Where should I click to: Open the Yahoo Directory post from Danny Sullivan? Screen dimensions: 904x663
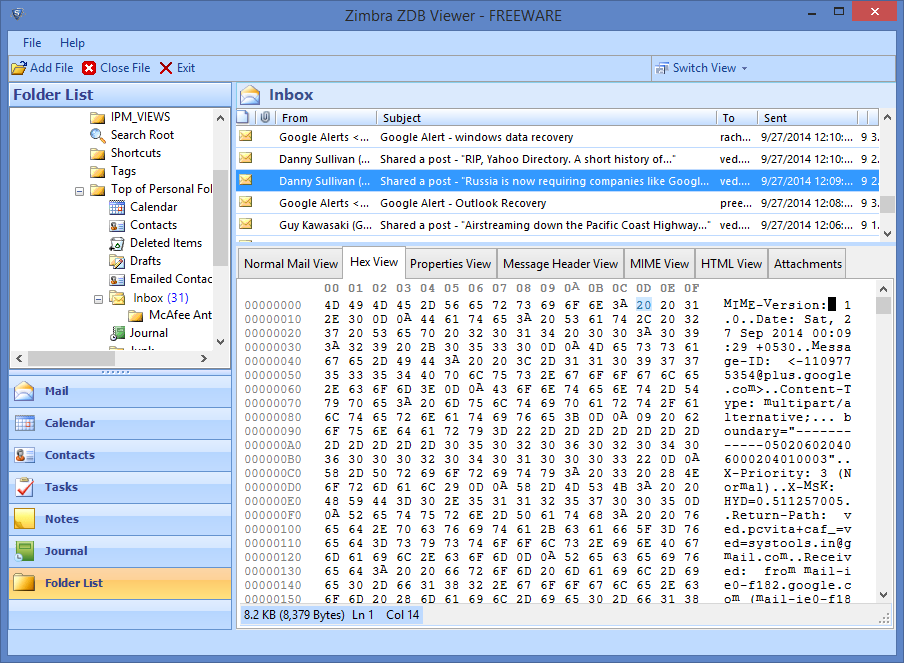tap(558, 159)
